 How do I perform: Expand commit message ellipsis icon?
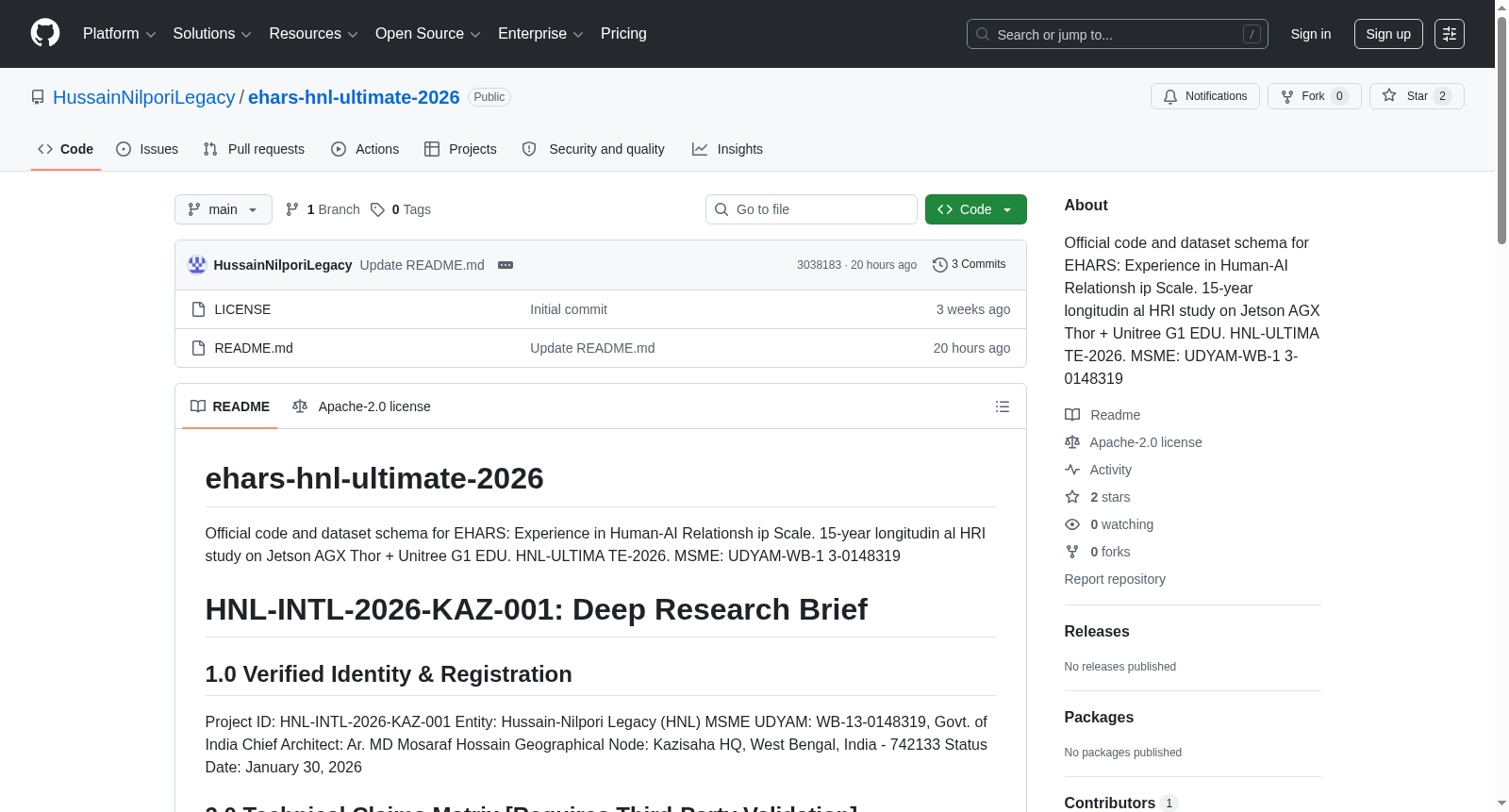(x=506, y=265)
